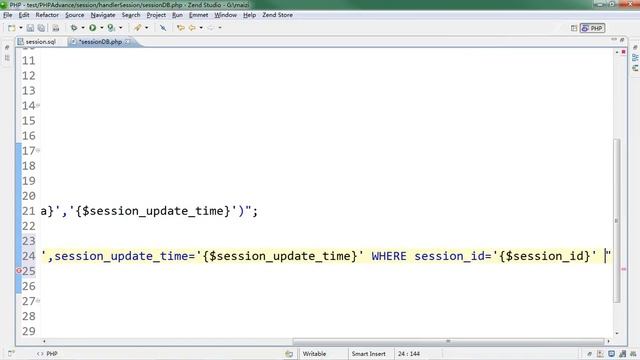The width and height of the screenshot is (640, 360).
Task: Select the sessionDB.php editor tab
Action: (100, 42)
